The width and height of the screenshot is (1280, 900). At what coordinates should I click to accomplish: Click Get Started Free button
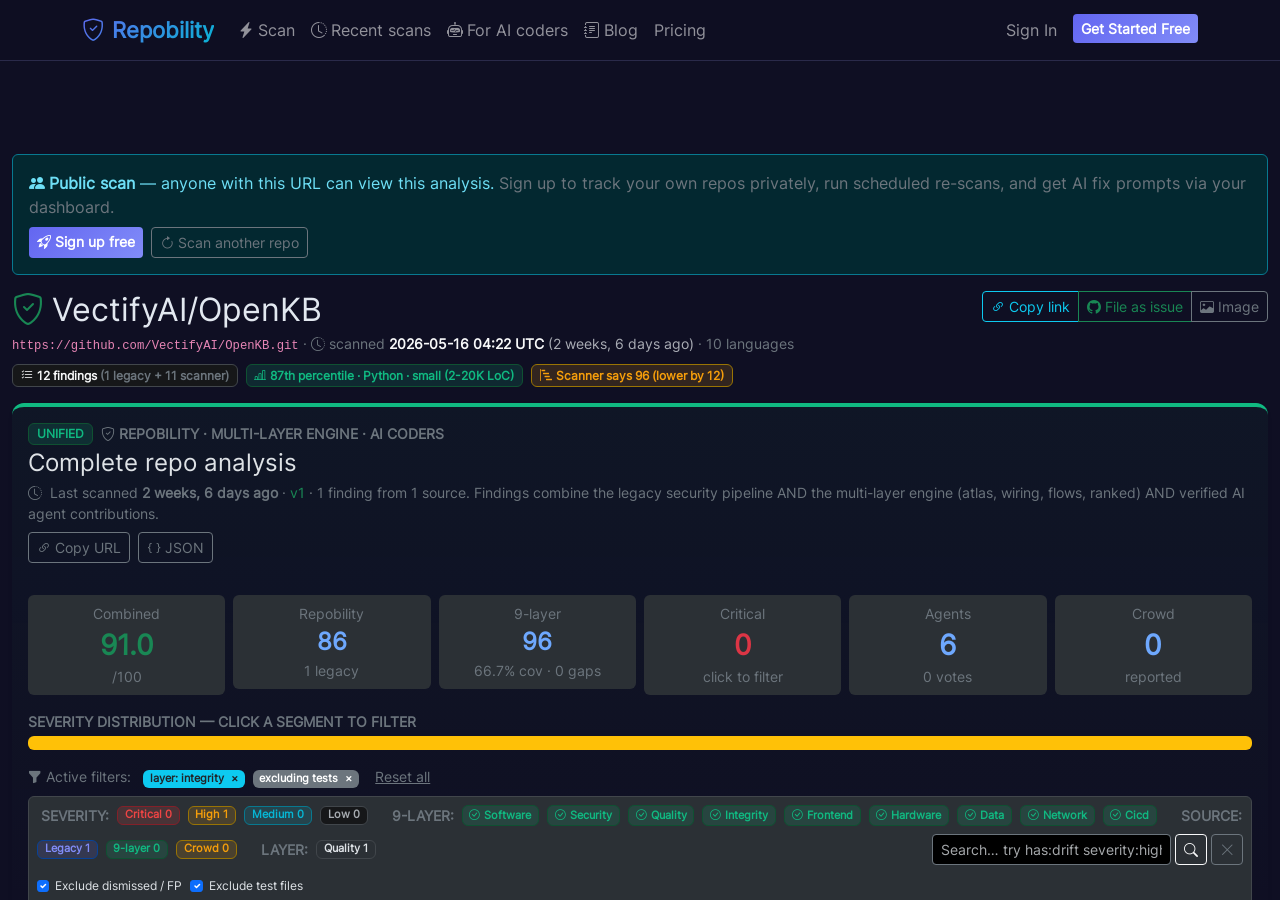[1135, 29]
